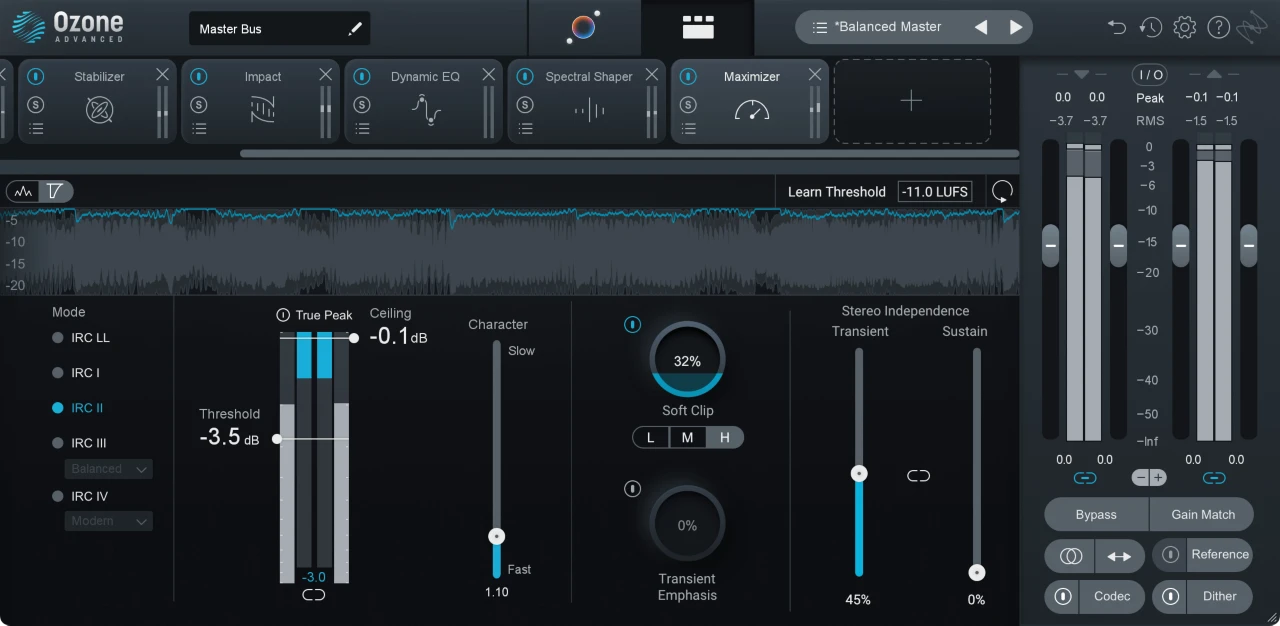Enable Transient Emphasis power button
The height and width of the screenshot is (626, 1280).
632,489
